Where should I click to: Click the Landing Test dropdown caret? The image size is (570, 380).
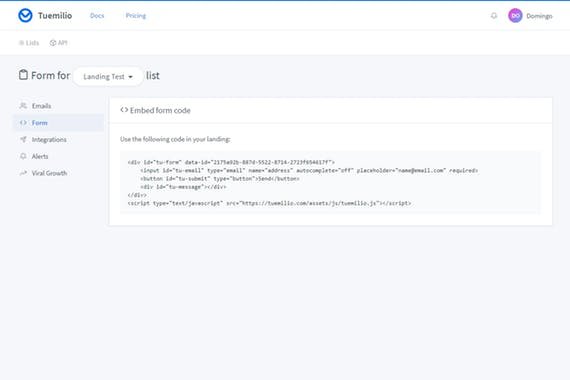tap(131, 77)
